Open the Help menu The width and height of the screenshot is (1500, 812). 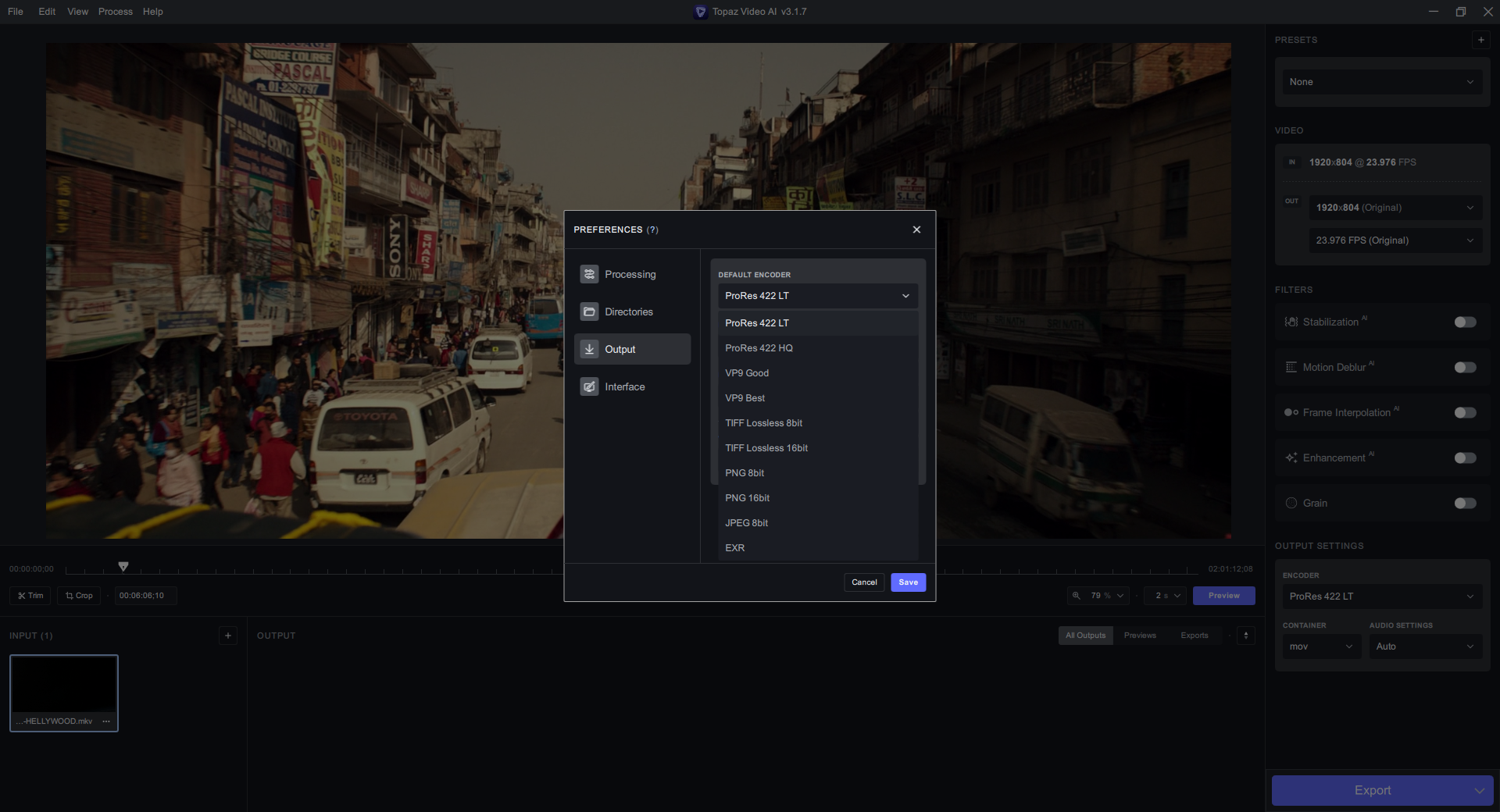tap(153, 12)
